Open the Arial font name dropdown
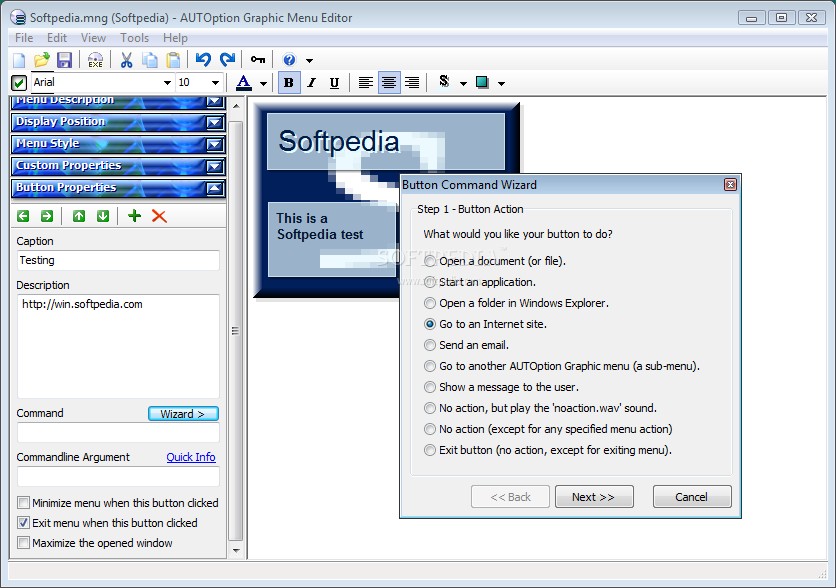The height and width of the screenshot is (588, 836). pos(167,83)
